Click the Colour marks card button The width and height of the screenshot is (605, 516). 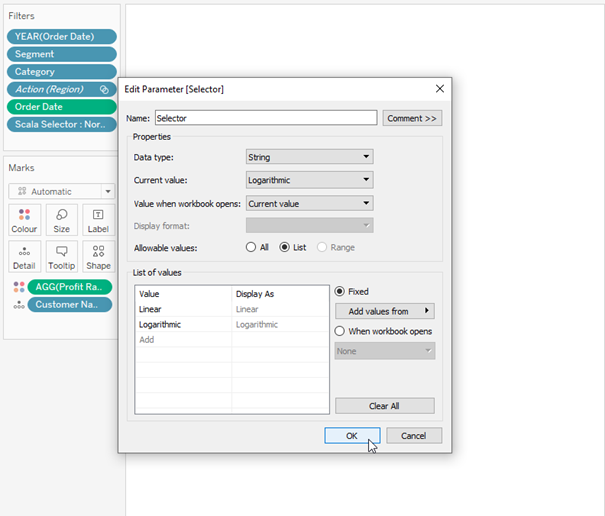24,220
